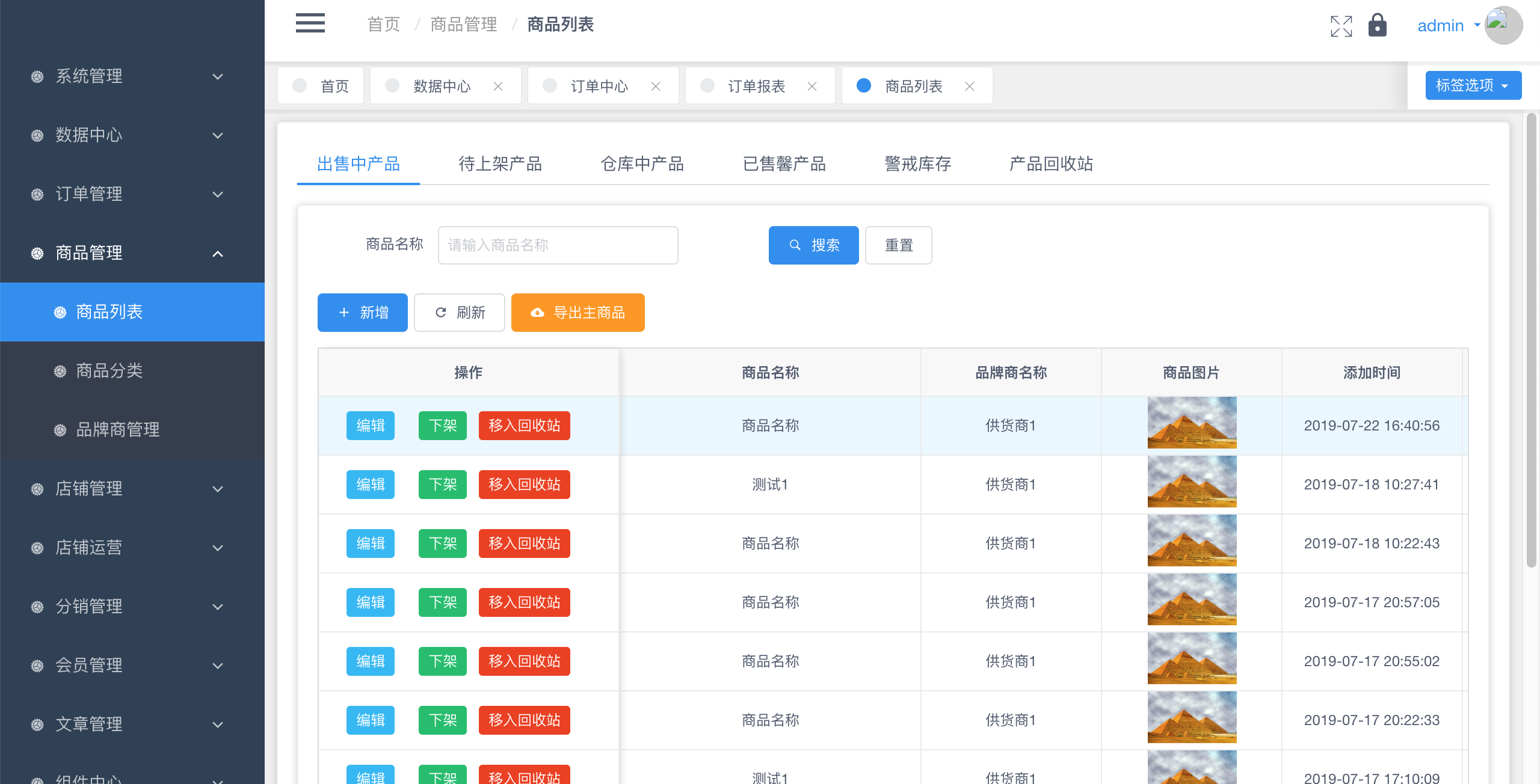Select the 首页 tag indicator dot
This screenshot has height=784, width=1540.
(x=300, y=86)
